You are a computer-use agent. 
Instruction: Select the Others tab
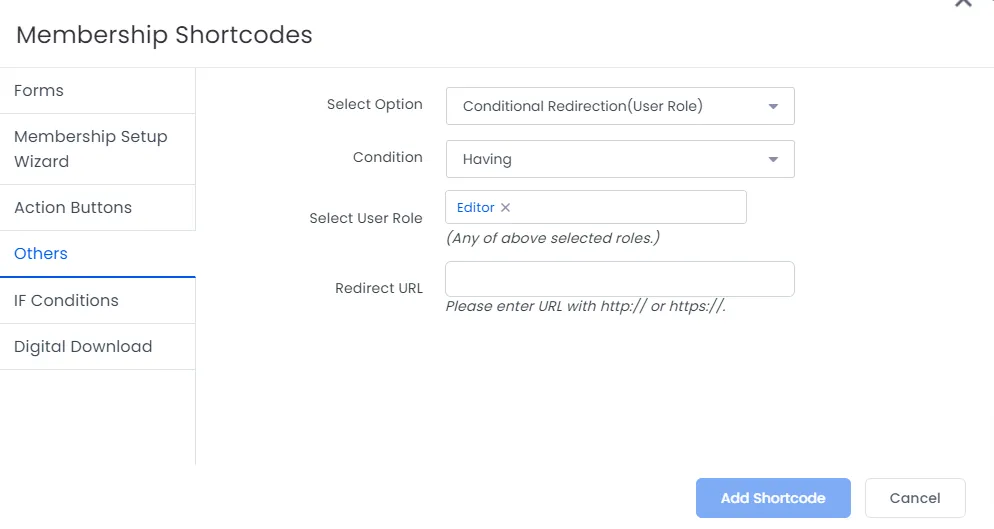[x=98, y=254]
